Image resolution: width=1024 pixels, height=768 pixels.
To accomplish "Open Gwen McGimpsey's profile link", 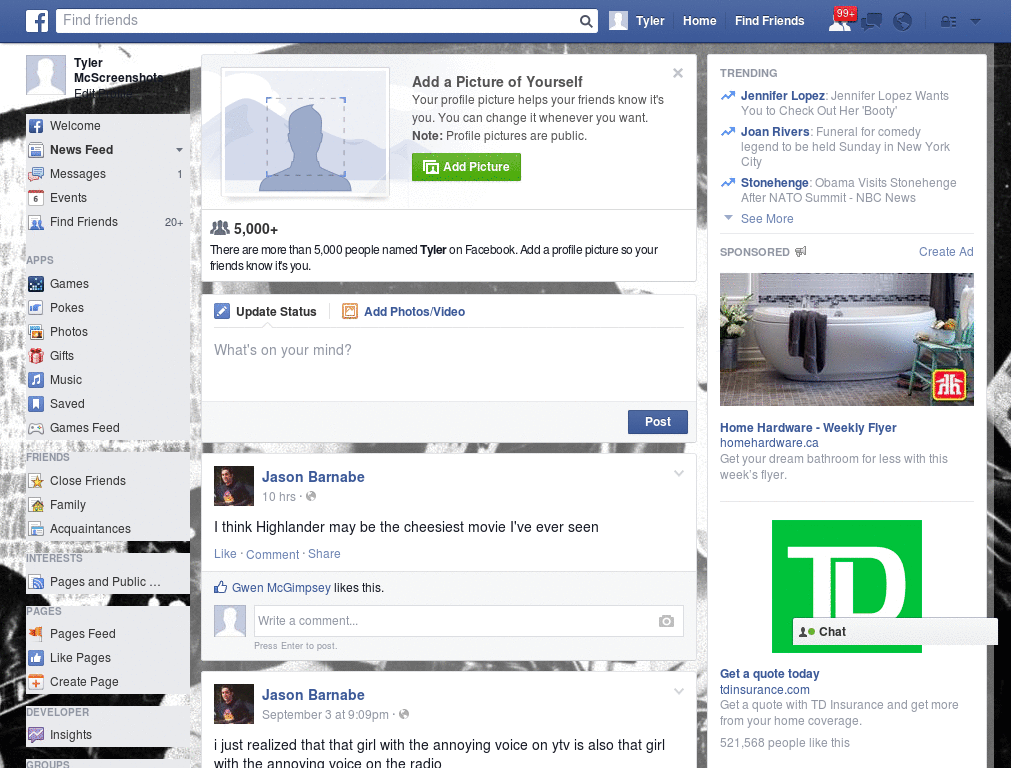I will coord(281,588).
